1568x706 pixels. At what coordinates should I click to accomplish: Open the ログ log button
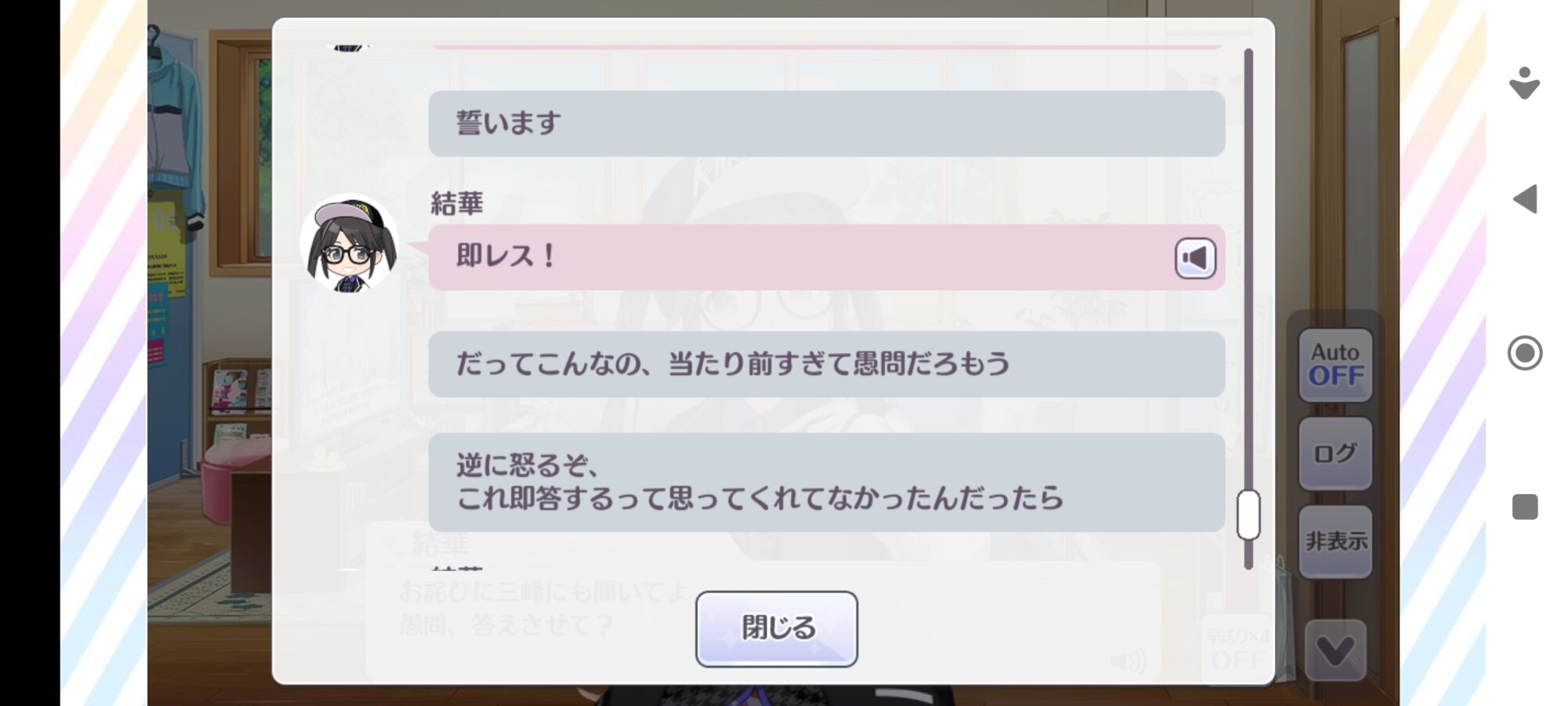(x=1335, y=453)
